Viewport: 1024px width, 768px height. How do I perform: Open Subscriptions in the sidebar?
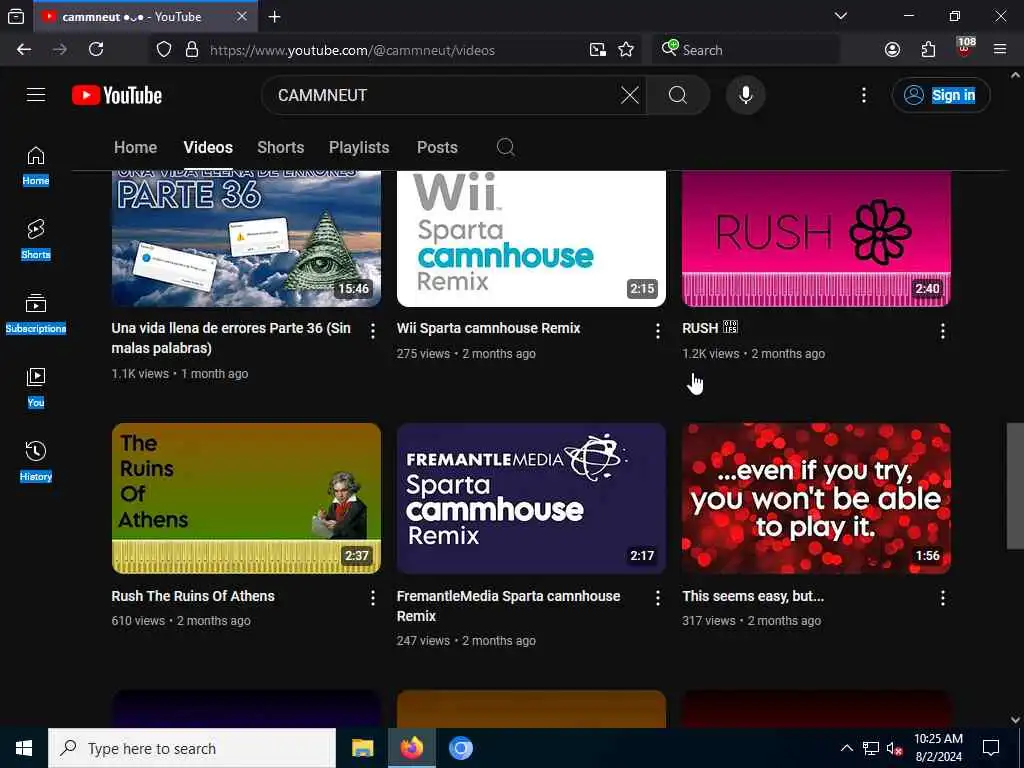pos(36,314)
